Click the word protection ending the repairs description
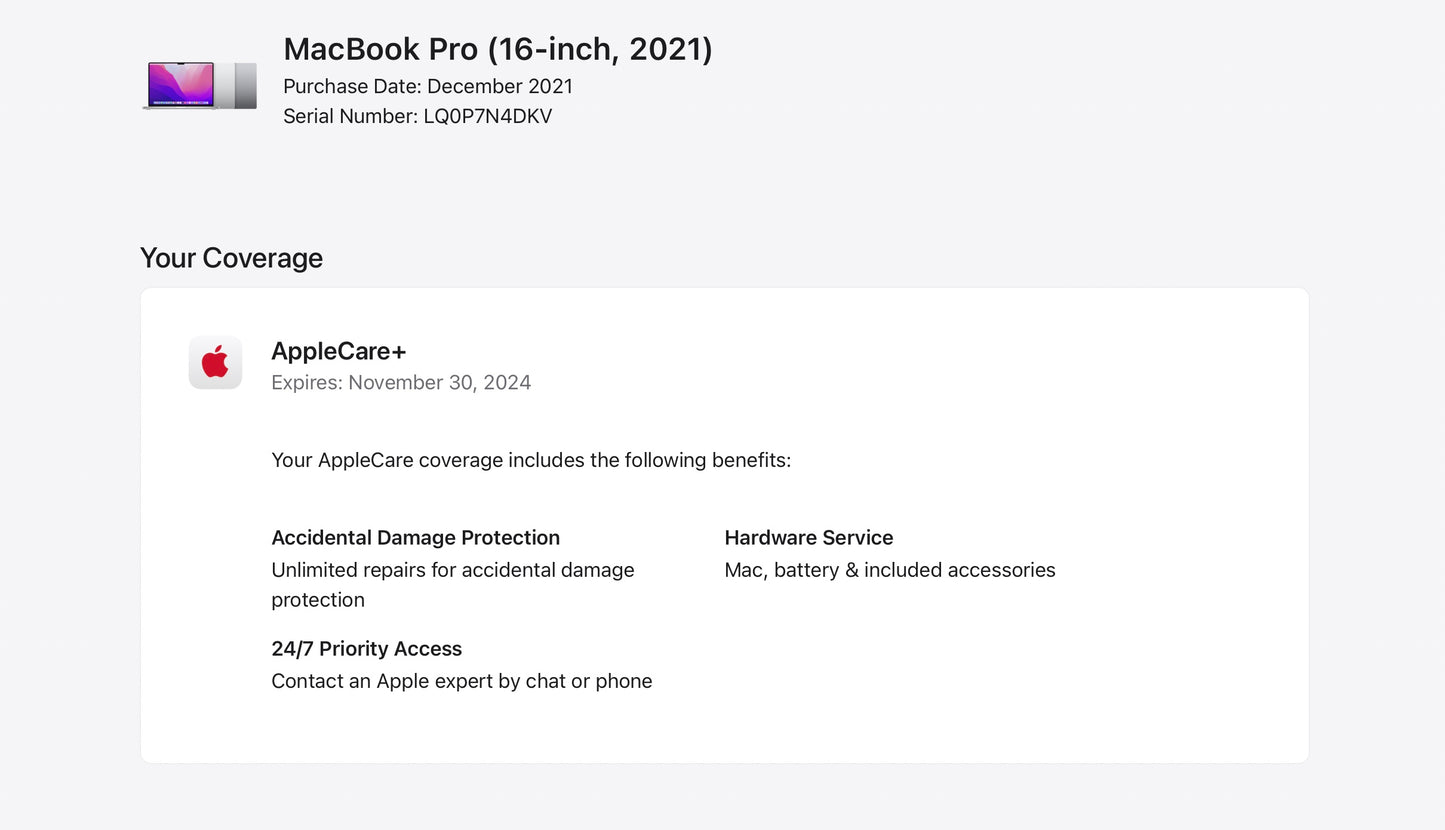Screen dimensions: 1445x830 pos(318,600)
